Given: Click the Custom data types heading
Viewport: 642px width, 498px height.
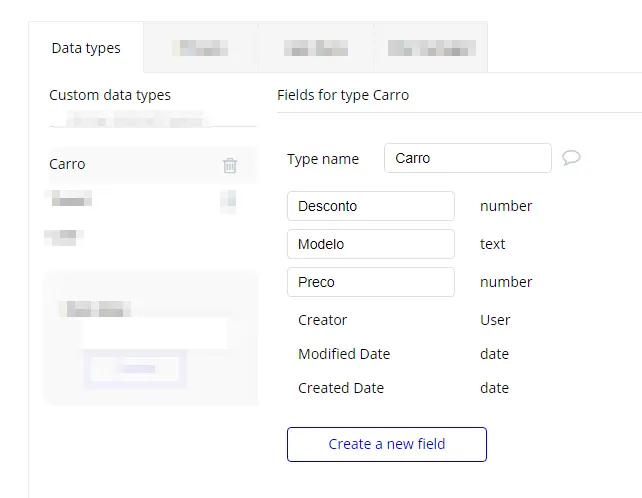Looking at the screenshot, I should click(x=110, y=96).
